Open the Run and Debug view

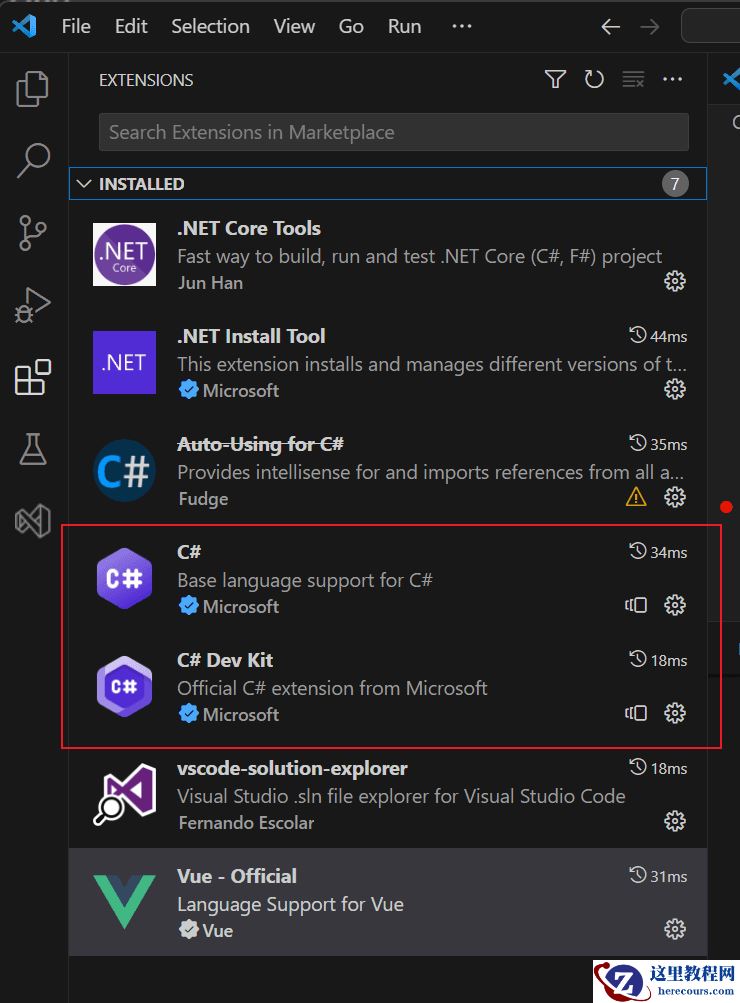click(x=31, y=305)
